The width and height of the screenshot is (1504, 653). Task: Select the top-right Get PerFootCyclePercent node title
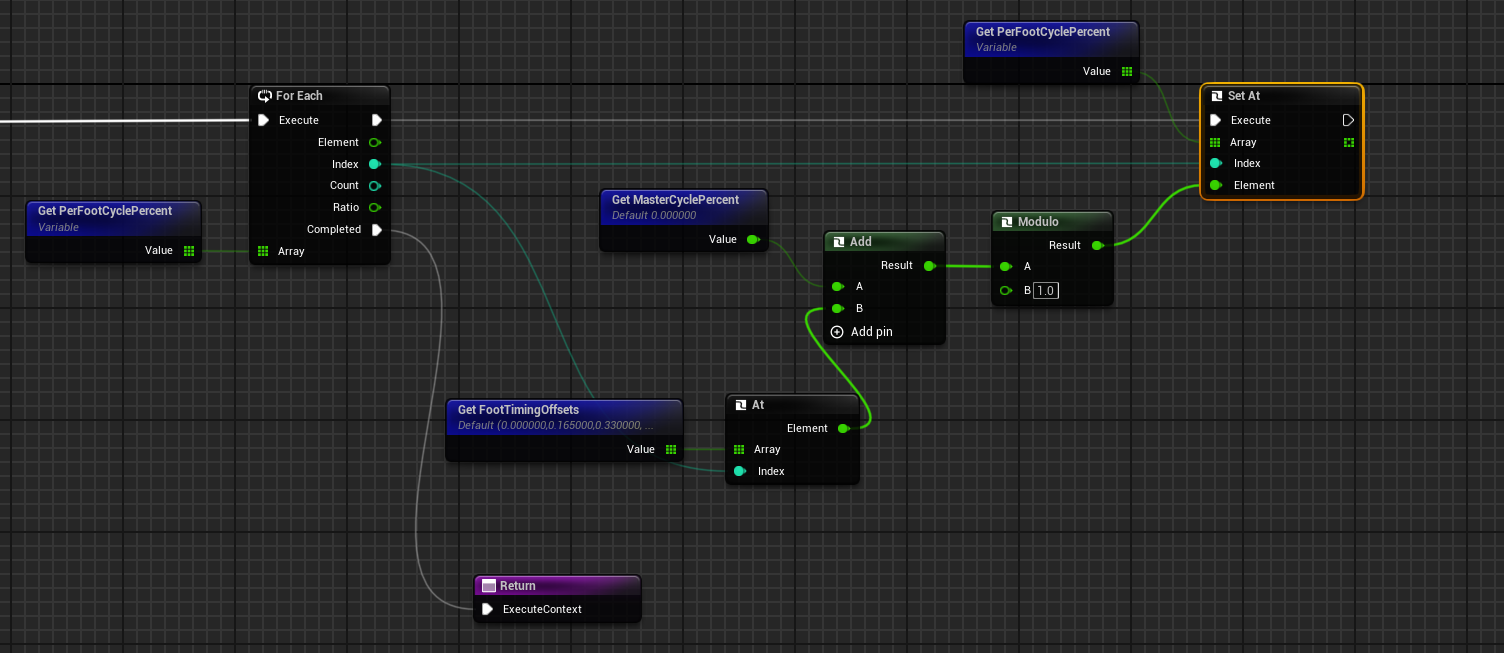(x=1043, y=32)
